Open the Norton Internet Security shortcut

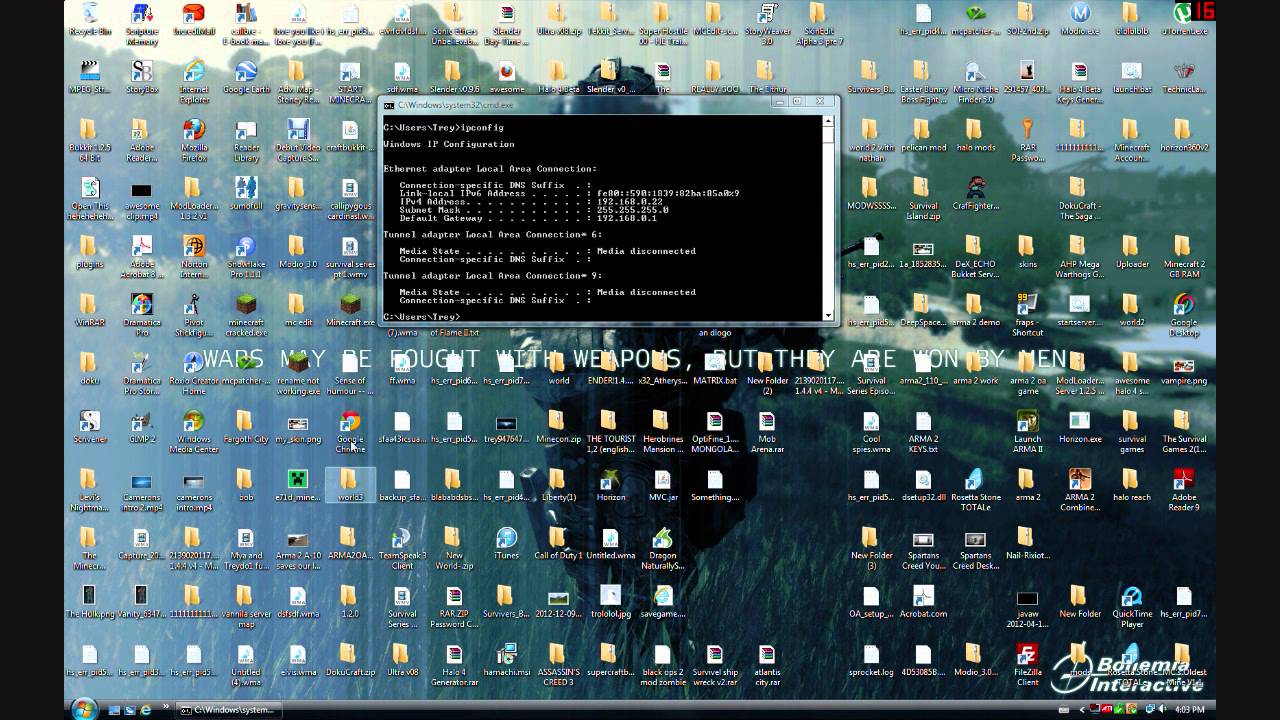pyautogui.click(x=194, y=256)
